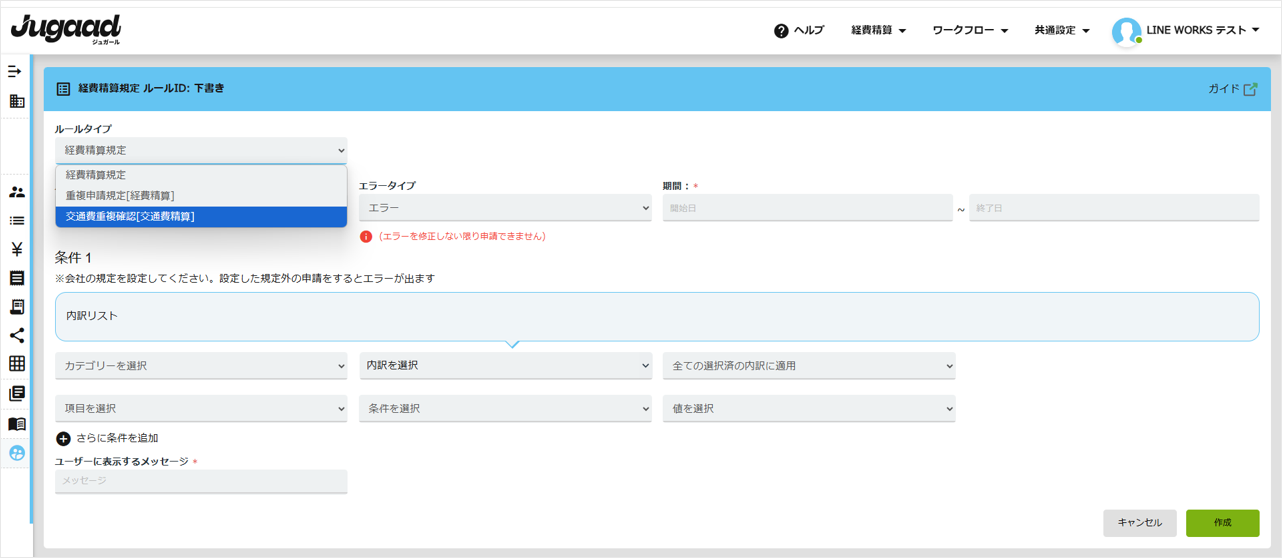The image size is (1282, 558).
Task: Expand the 値を選択 dropdown
Action: point(808,409)
